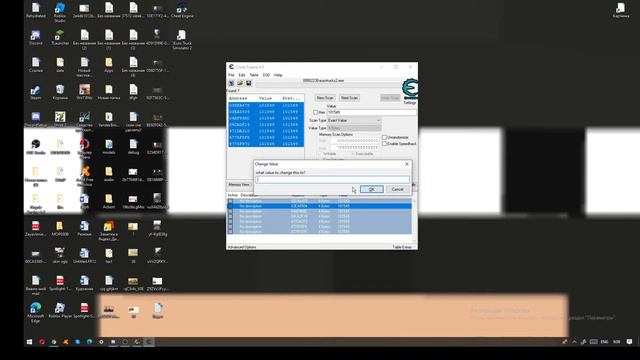Toggle the Unrandomizer checkbox
This screenshot has width=640, height=360.
(x=384, y=138)
